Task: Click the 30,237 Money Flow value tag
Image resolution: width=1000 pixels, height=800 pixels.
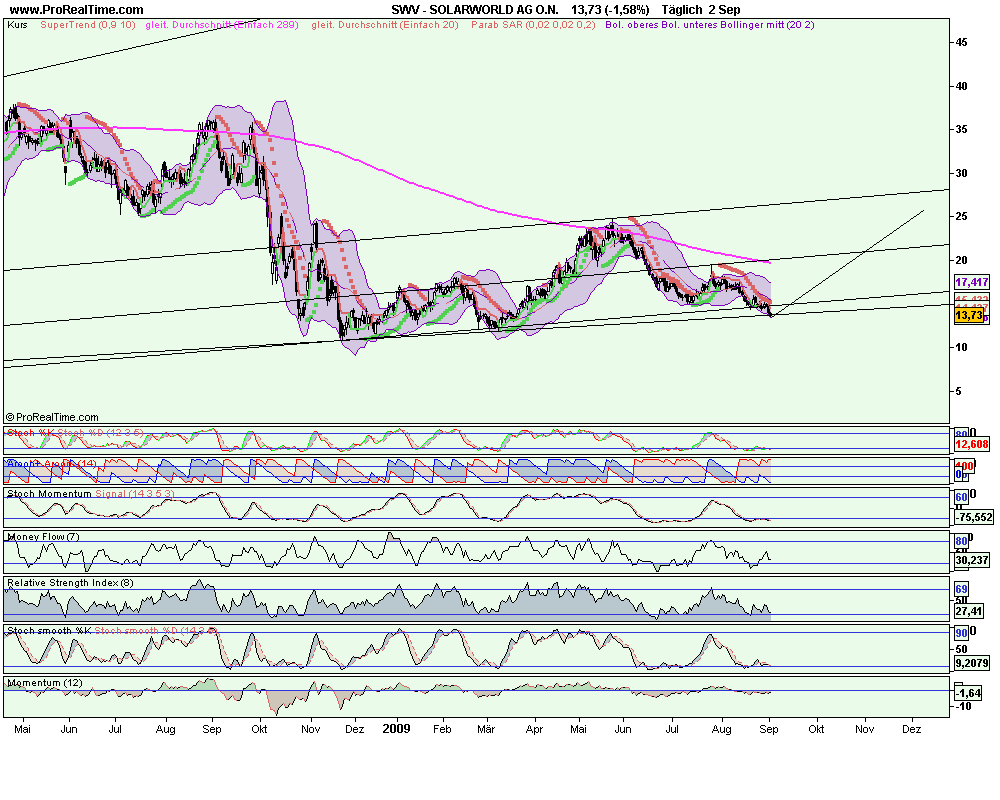Action: tap(972, 560)
